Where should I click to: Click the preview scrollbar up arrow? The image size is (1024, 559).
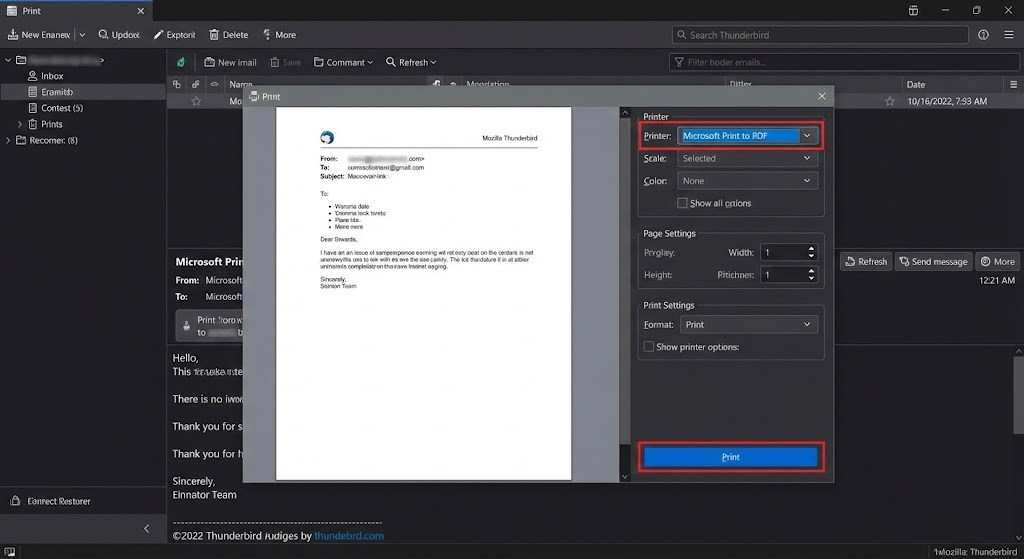[x=625, y=114]
